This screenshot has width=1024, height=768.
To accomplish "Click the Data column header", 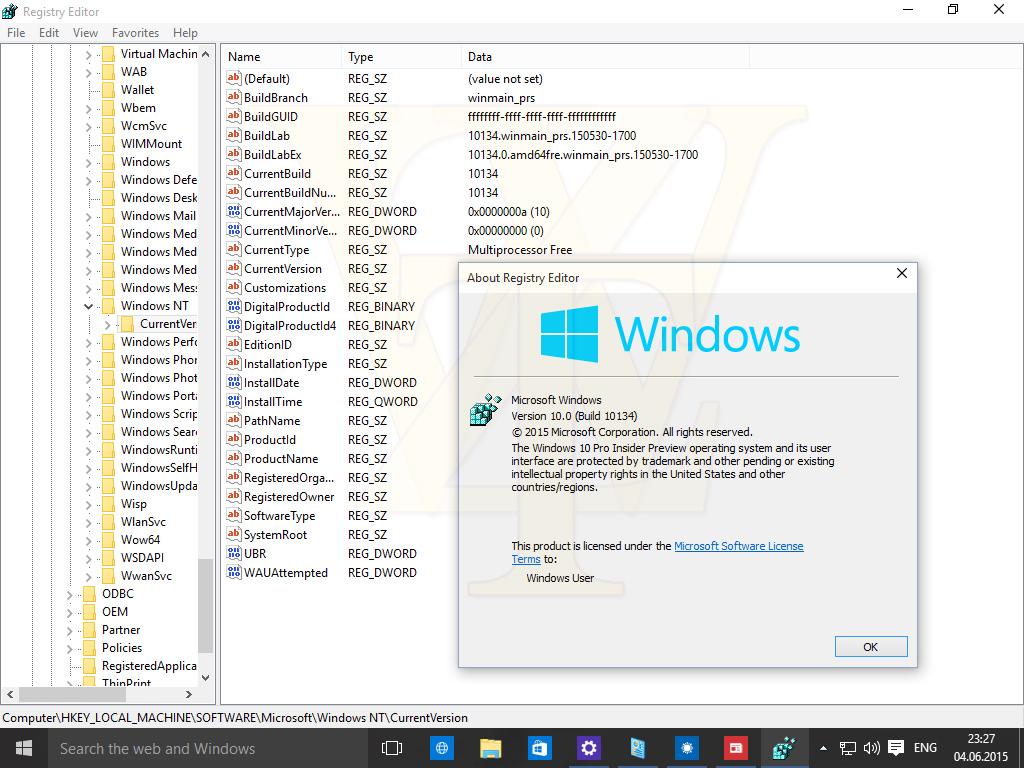I will (605, 57).
